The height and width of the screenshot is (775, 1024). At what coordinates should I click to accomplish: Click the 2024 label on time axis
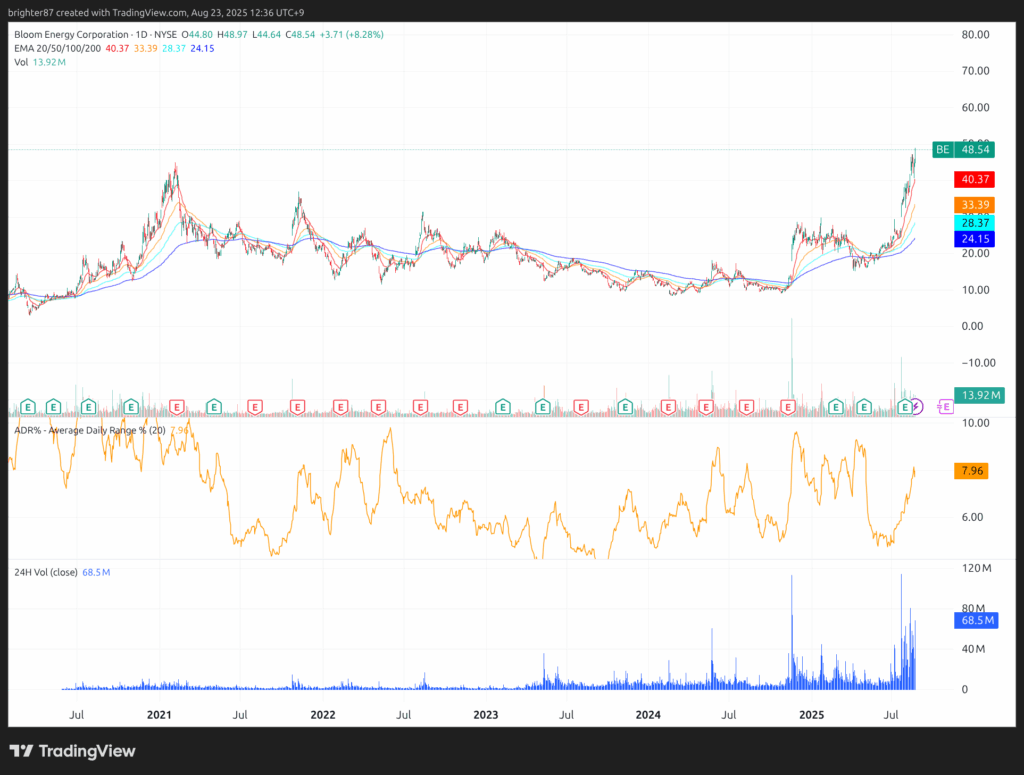pyautogui.click(x=648, y=715)
